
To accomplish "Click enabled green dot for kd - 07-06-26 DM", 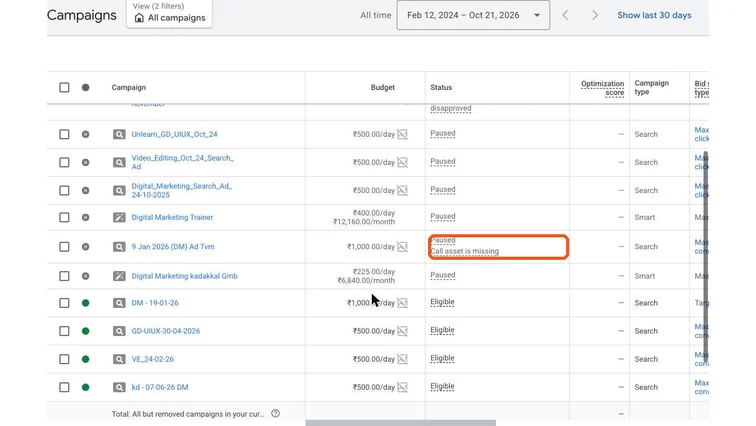I will (x=85, y=387).
